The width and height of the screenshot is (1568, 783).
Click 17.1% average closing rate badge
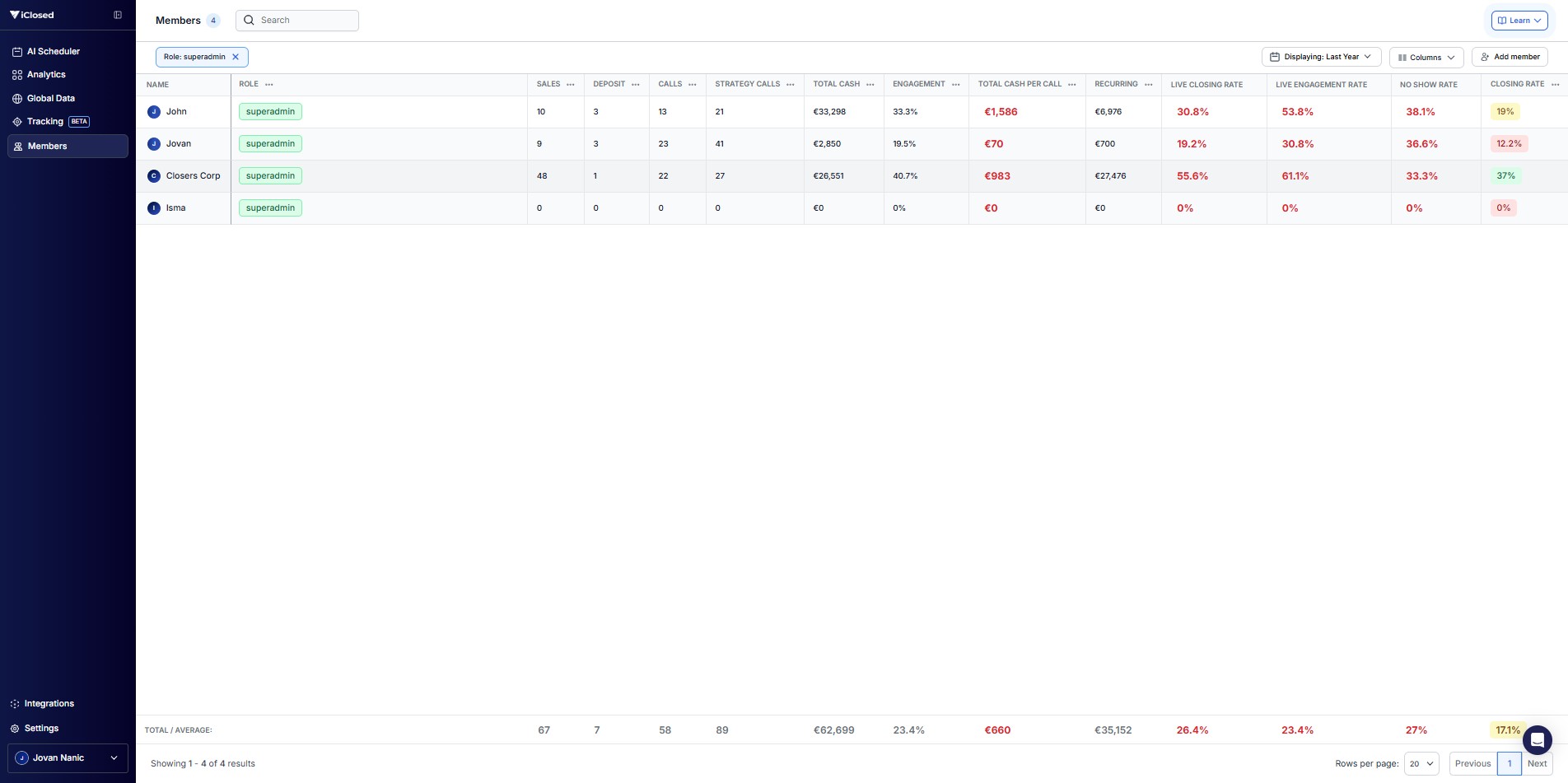tap(1508, 730)
